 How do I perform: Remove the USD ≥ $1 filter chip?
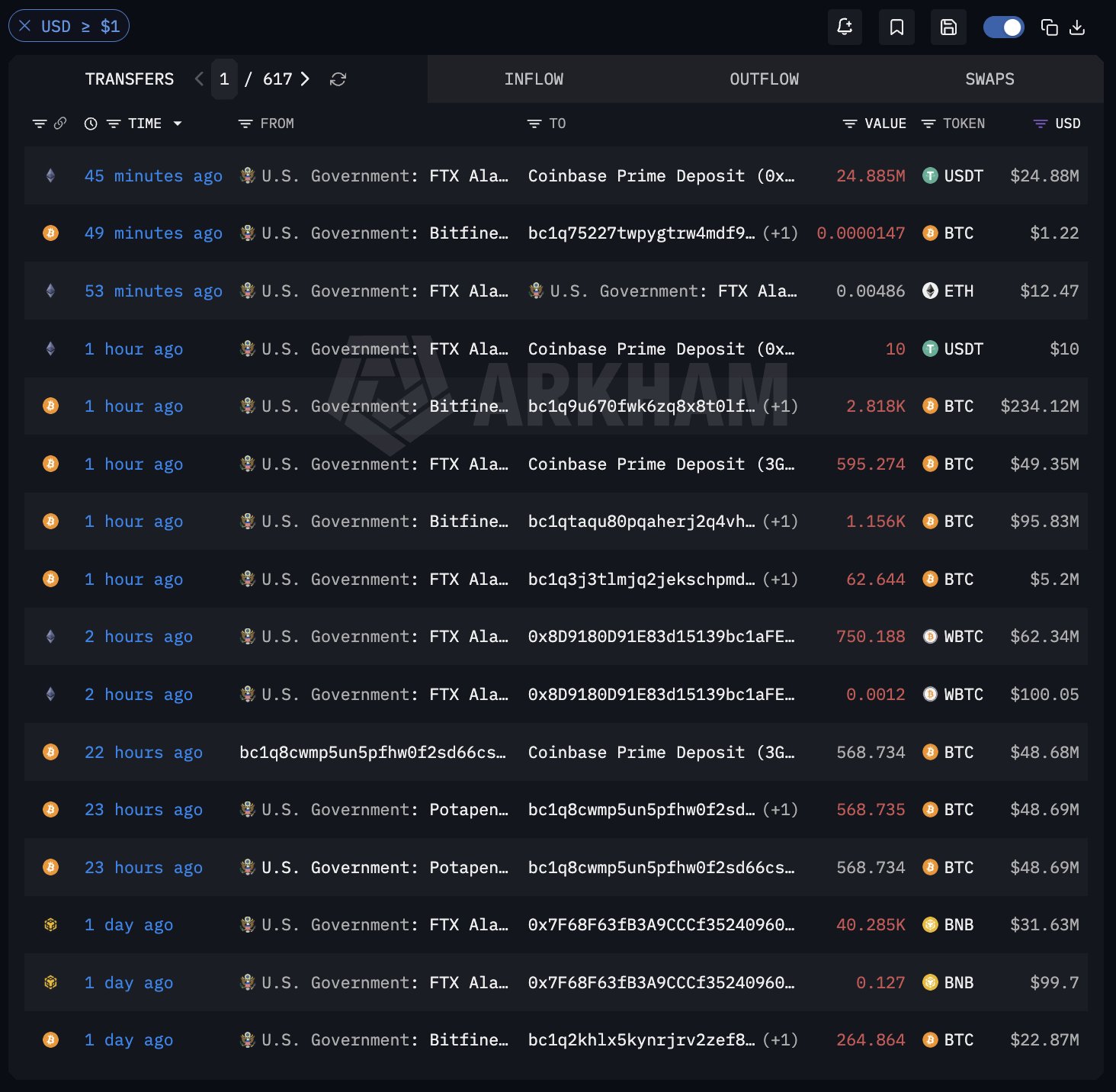coord(25,27)
